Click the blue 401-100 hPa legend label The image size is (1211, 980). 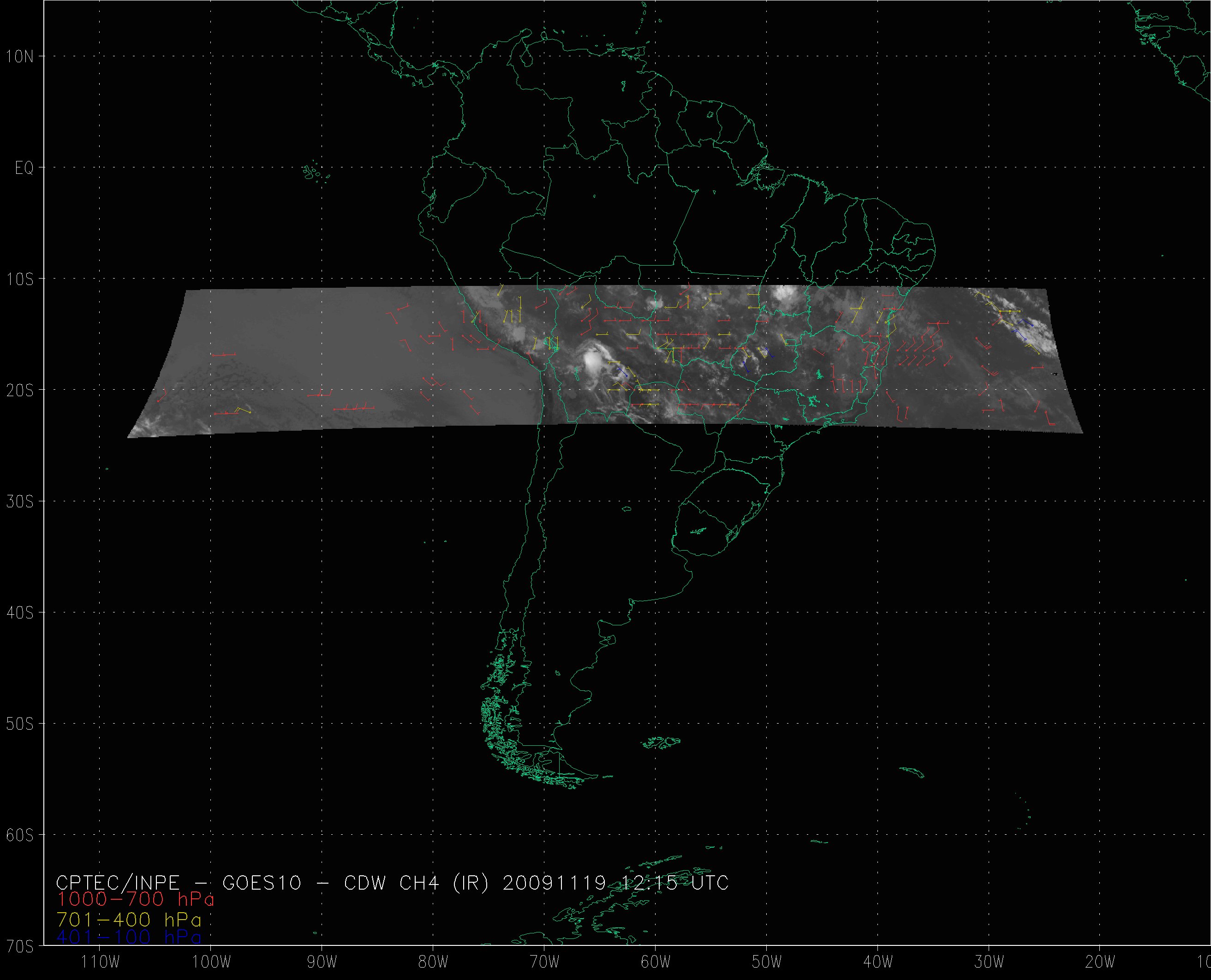click(129, 937)
